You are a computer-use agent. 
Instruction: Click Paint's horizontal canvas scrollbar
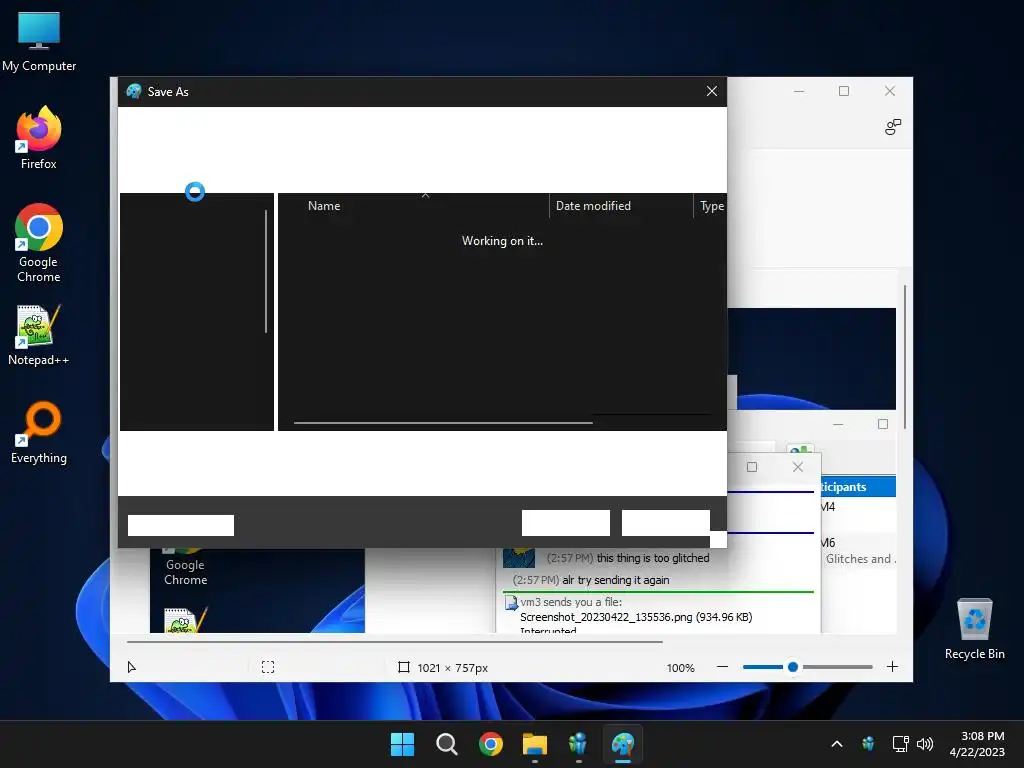pos(394,641)
